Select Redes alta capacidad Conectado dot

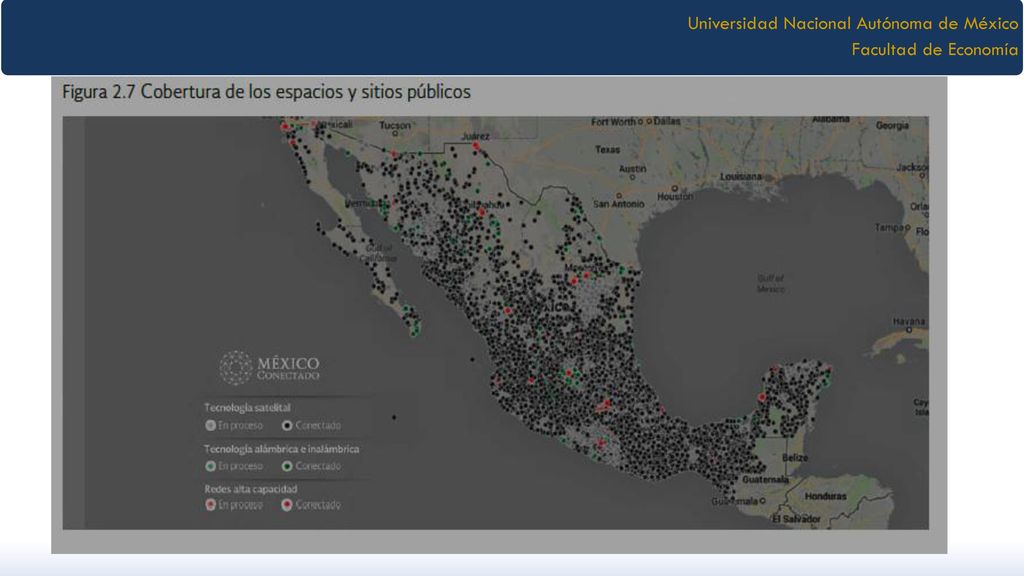[287, 504]
